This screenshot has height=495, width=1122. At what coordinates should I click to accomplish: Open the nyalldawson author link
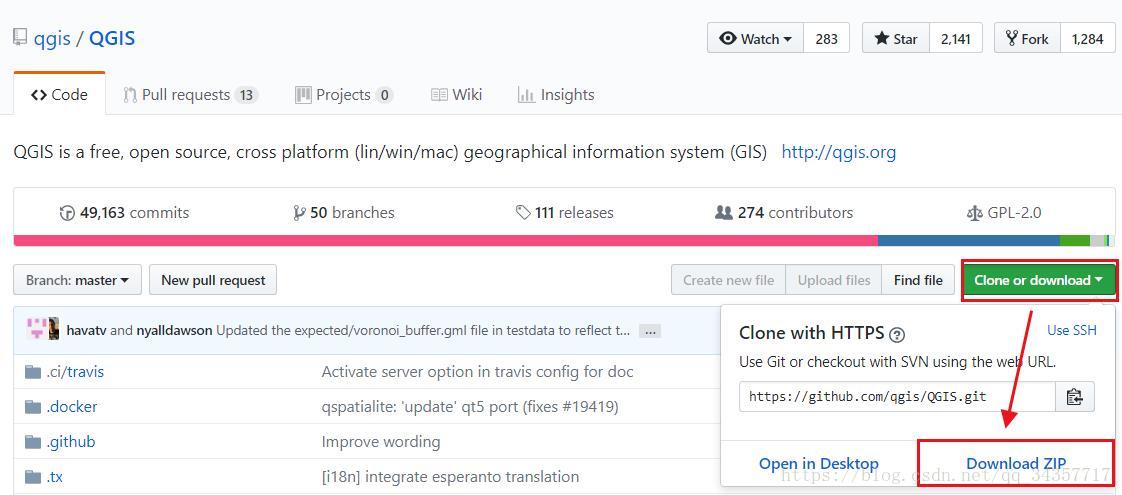[x=174, y=330]
